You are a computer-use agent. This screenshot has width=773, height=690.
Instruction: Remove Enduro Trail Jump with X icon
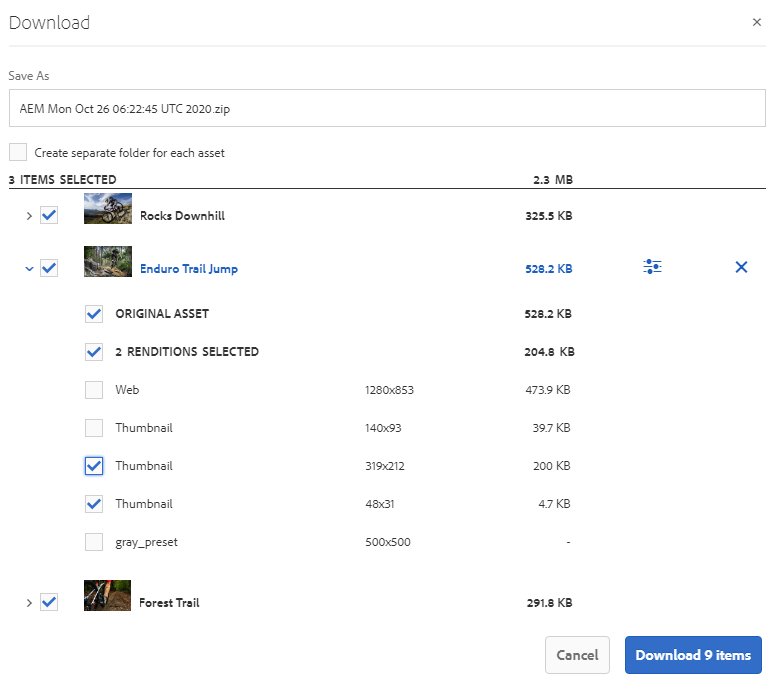tap(741, 267)
